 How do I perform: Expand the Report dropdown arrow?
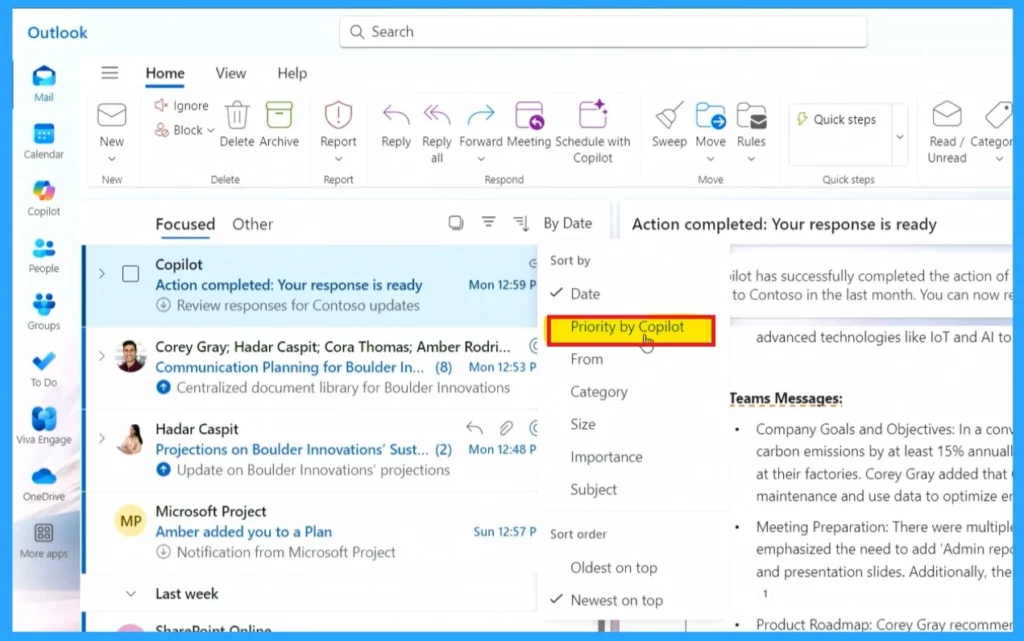click(338, 159)
